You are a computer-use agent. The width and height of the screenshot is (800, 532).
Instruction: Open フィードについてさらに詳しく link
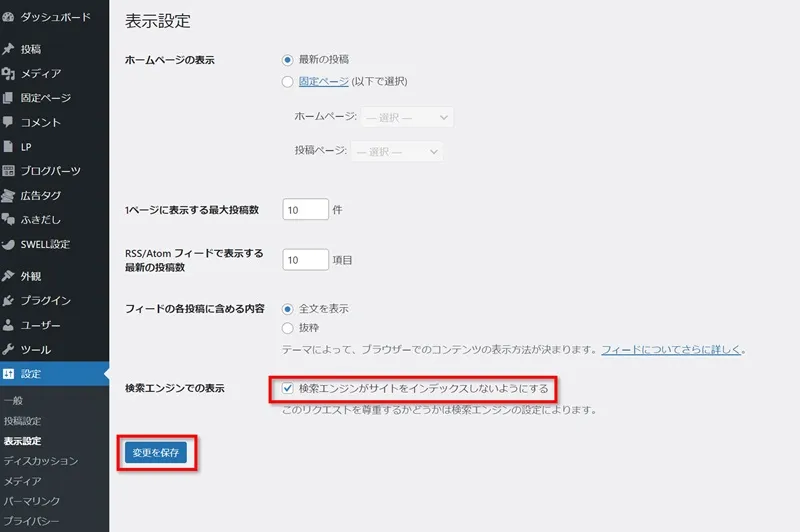click(x=672, y=350)
